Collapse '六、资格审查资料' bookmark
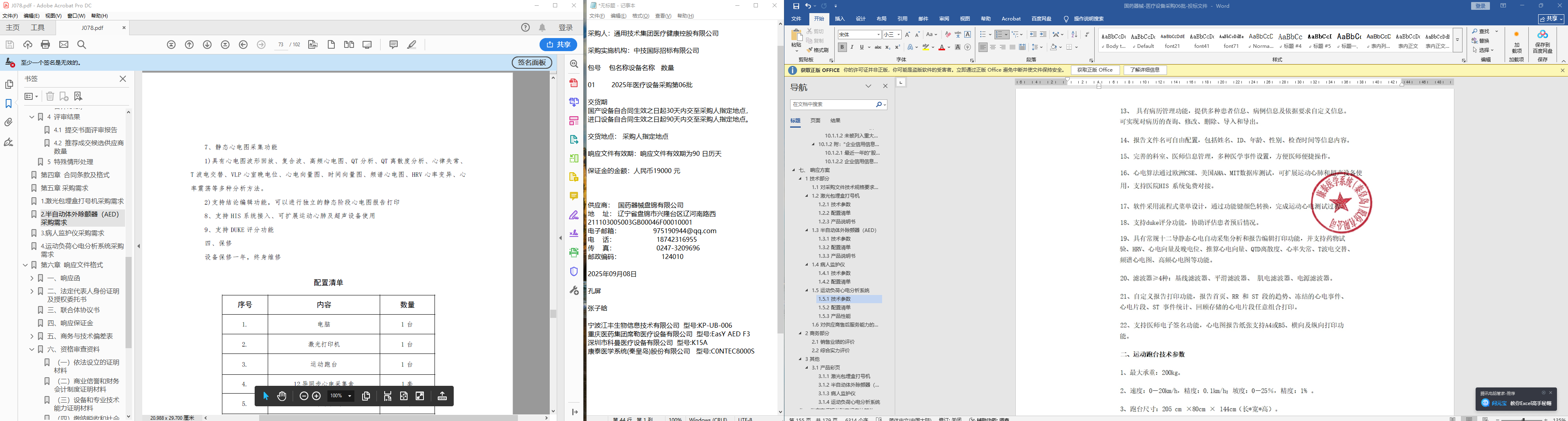This screenshot has height=421, width=1568. coord(31,350)
